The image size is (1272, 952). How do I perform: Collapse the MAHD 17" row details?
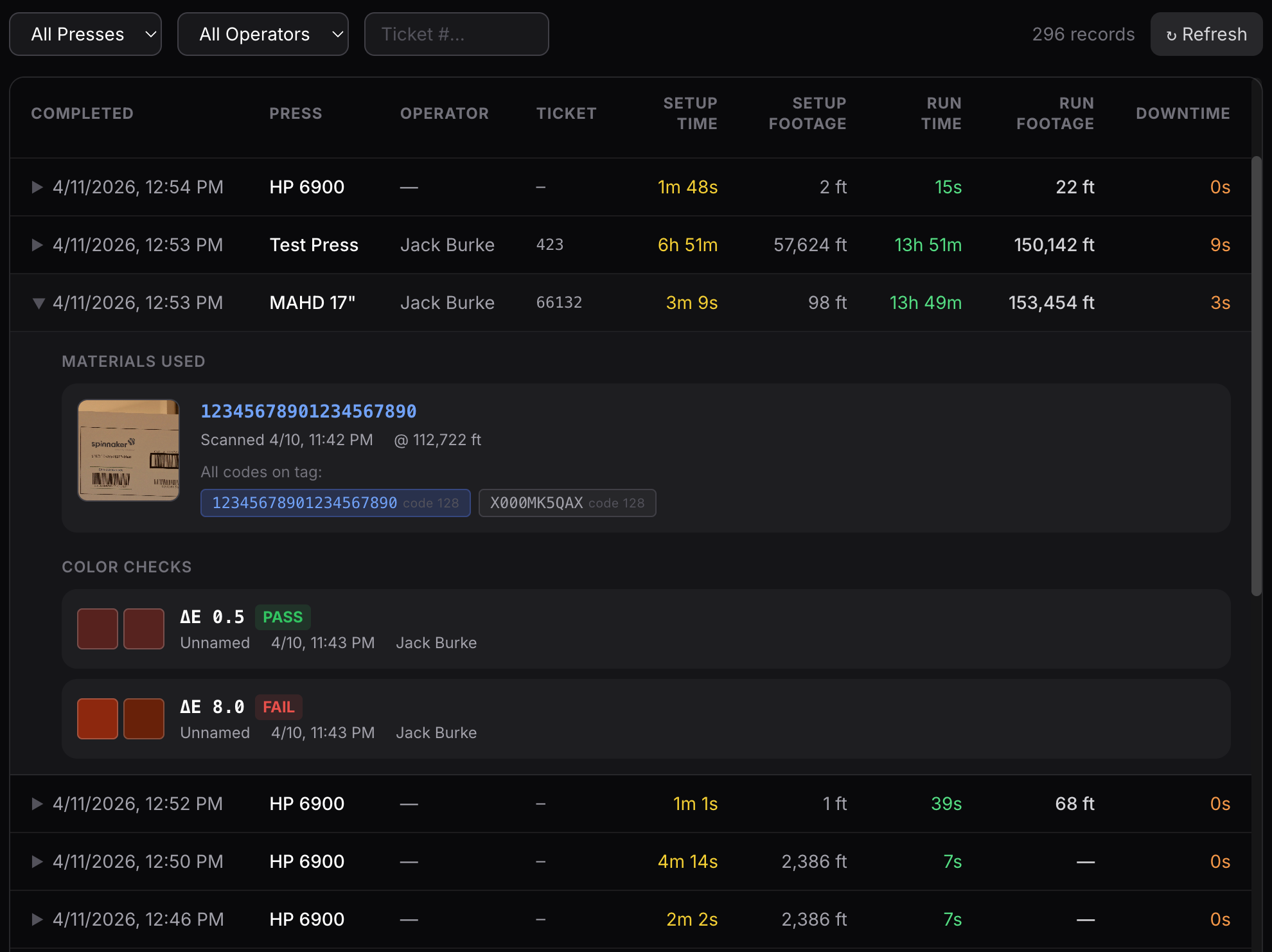(x=38, y=303)
